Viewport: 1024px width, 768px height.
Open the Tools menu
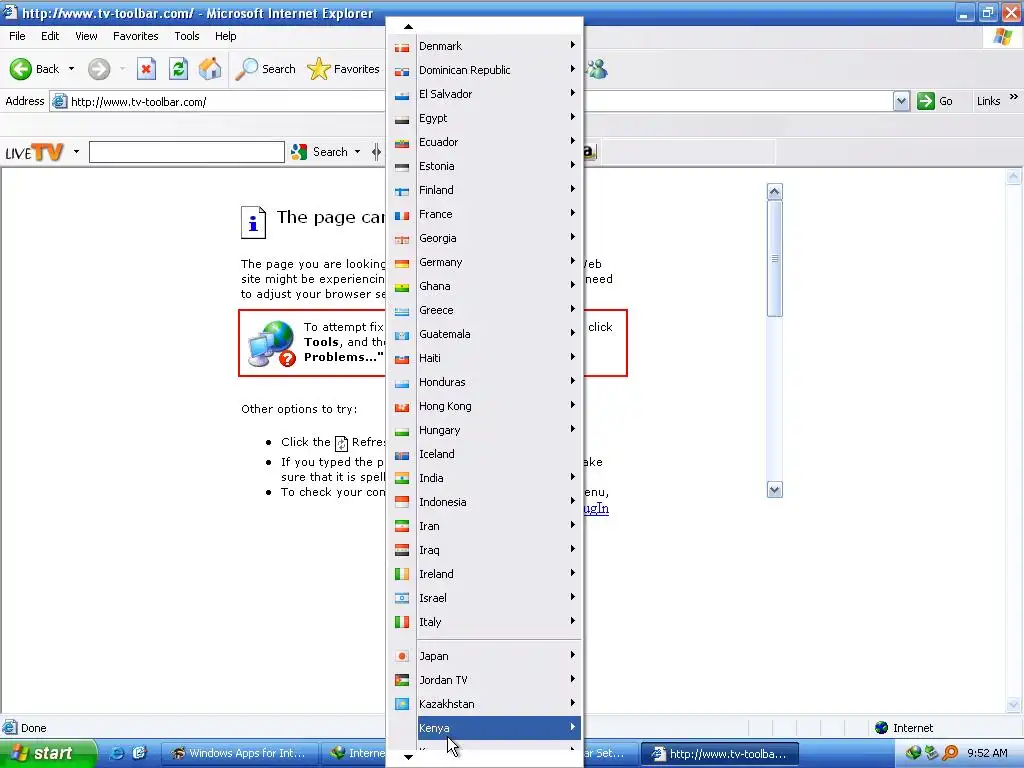pos(187,36)
